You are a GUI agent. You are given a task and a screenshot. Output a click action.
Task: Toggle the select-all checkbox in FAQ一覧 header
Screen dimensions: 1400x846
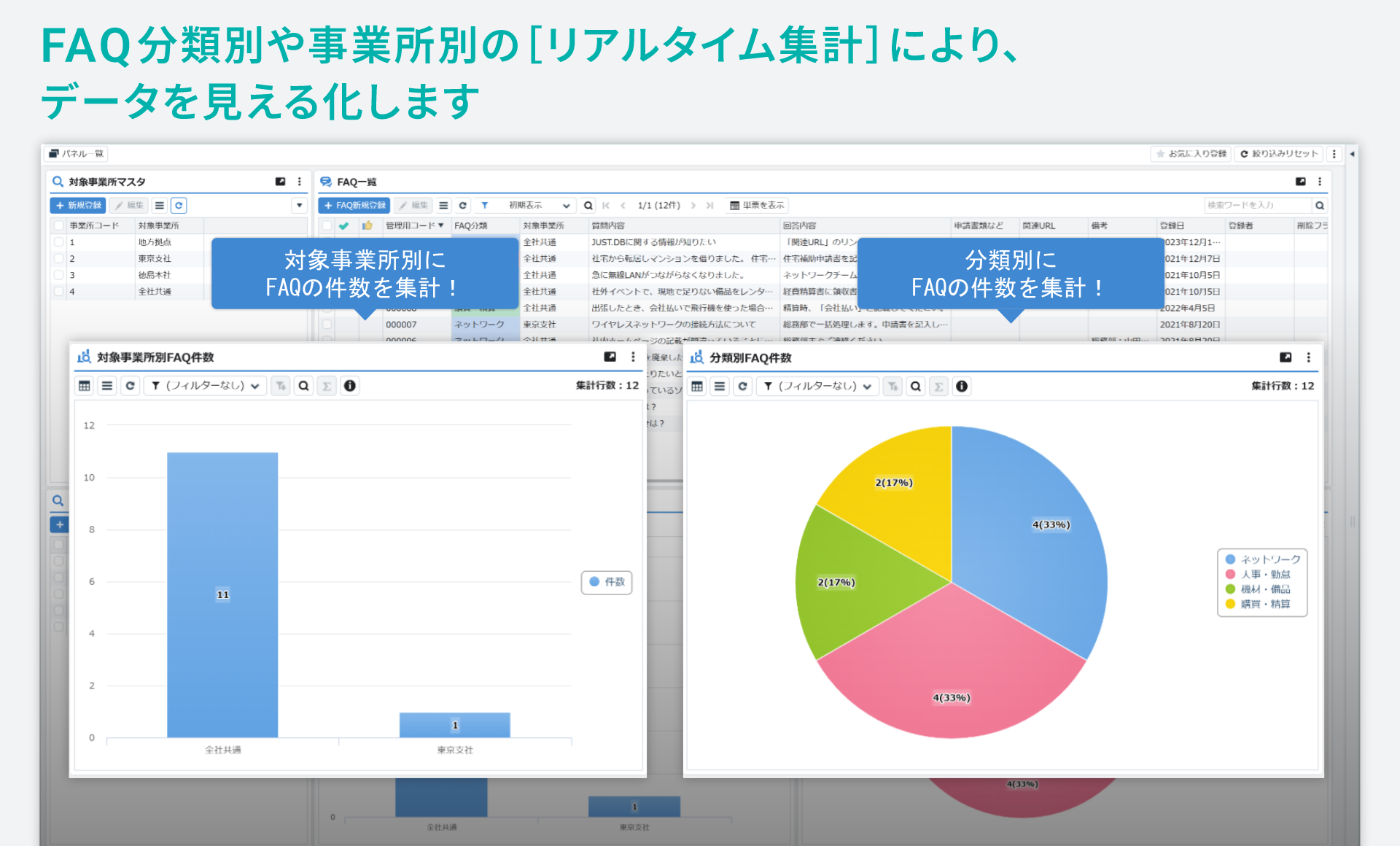pyautogui.click(x=326, y=225)
